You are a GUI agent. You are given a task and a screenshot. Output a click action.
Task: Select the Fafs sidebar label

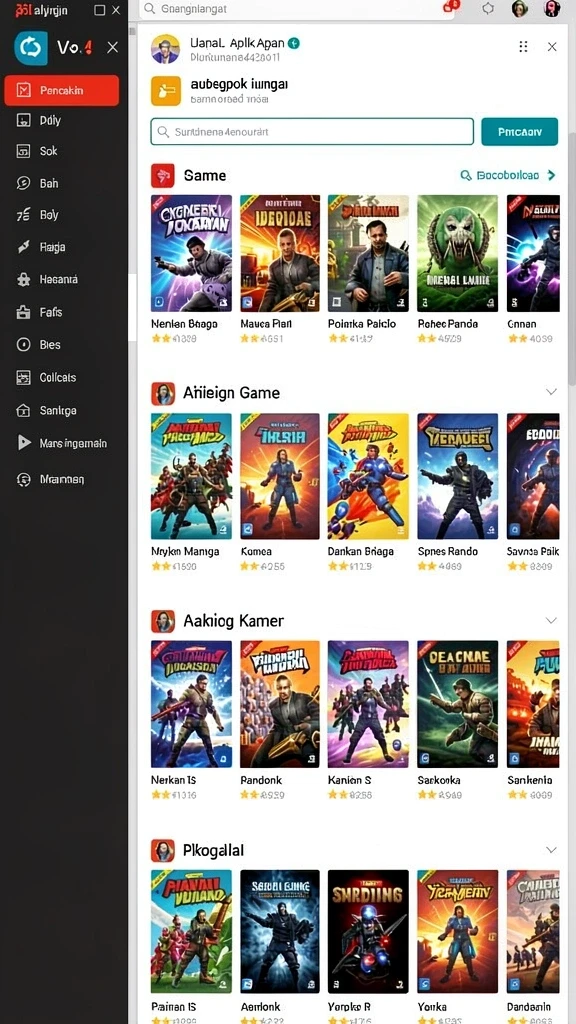[51, 312]
